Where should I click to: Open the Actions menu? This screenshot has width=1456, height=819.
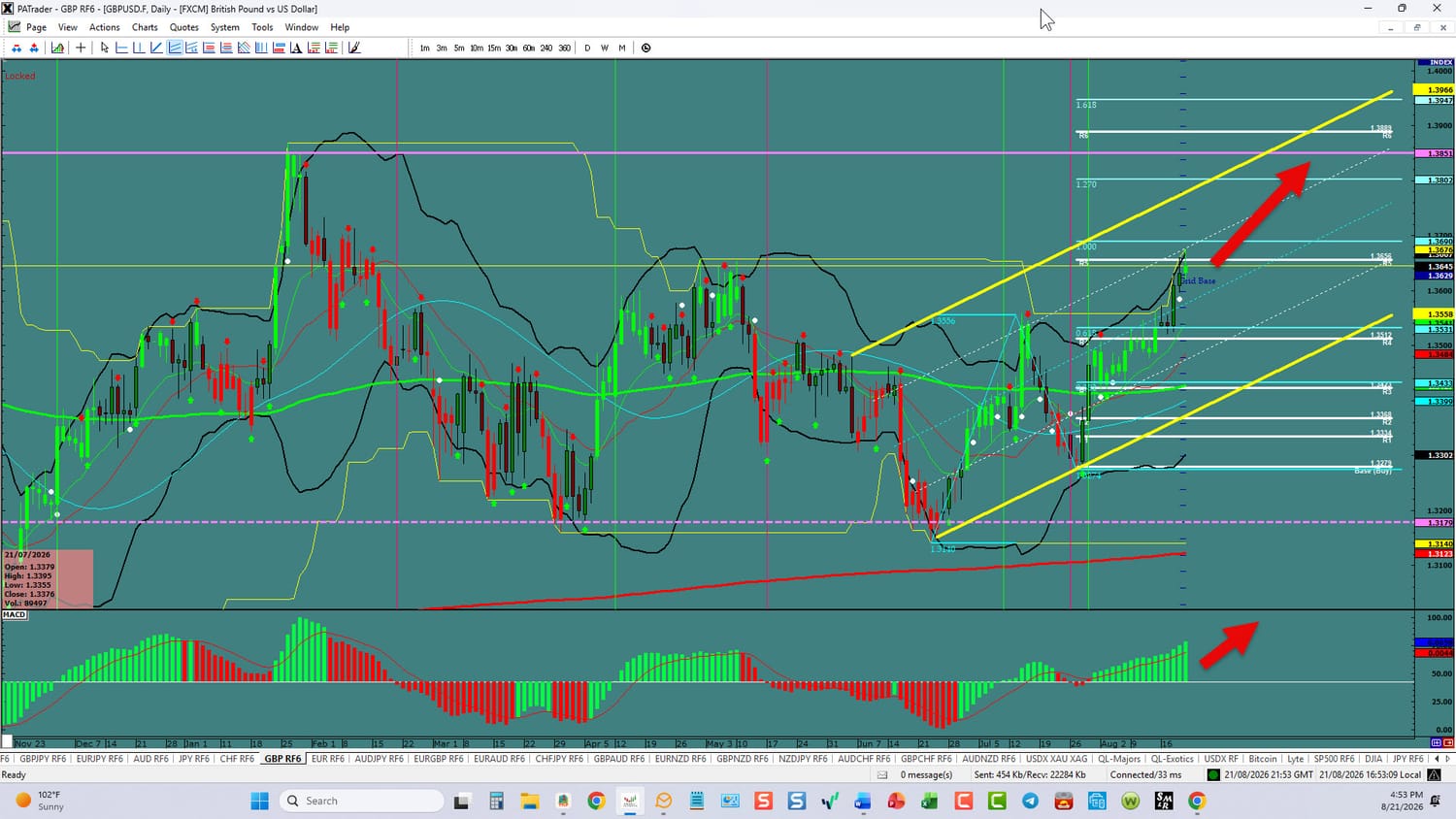[105, 27]
